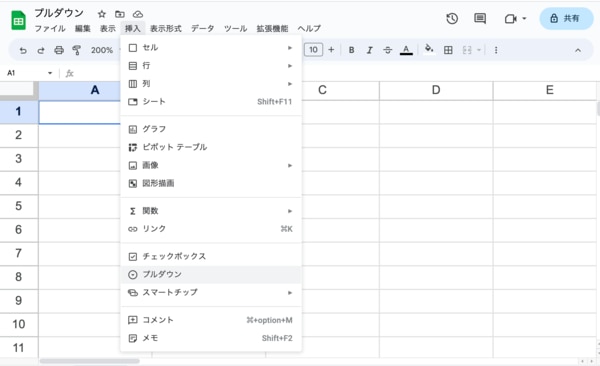
Task: Click the print icon
Action: point(59,50)
